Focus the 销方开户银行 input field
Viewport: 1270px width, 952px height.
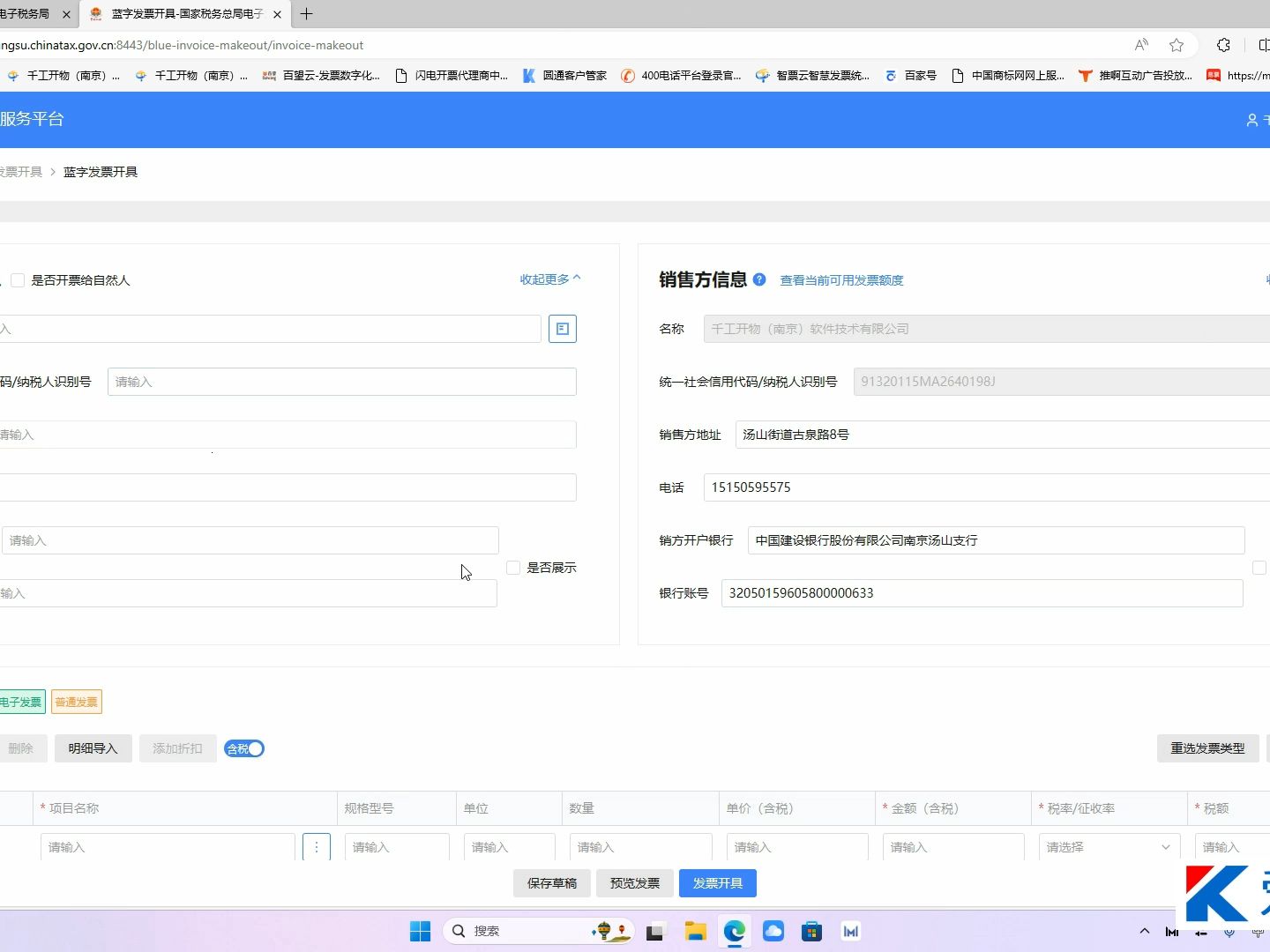[997, 540]
